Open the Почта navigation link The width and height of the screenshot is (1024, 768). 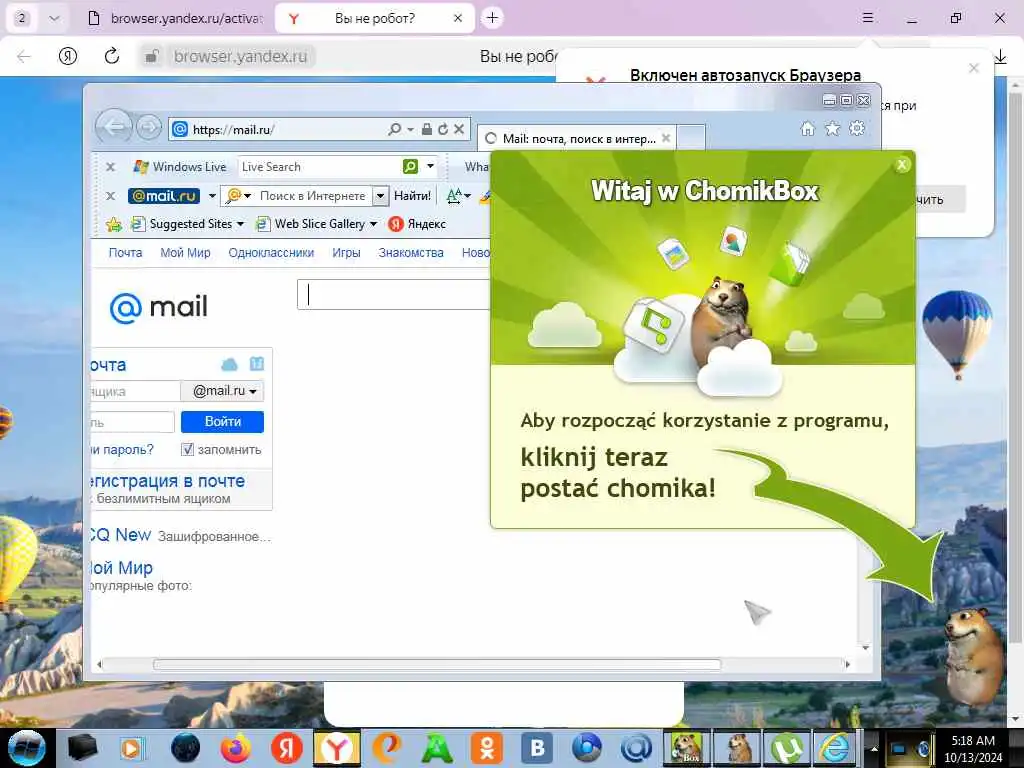(x=125, y=253)
